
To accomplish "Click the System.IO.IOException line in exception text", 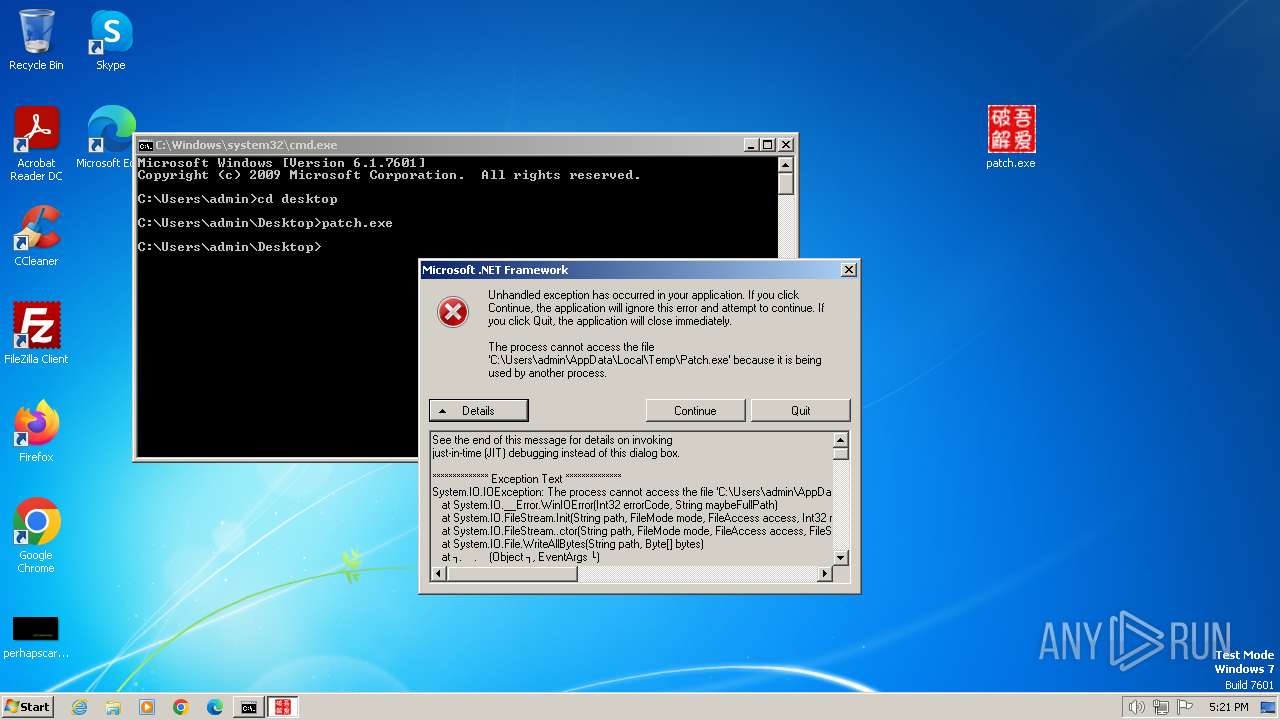I will pyautogui.click(x=632, y=492).
